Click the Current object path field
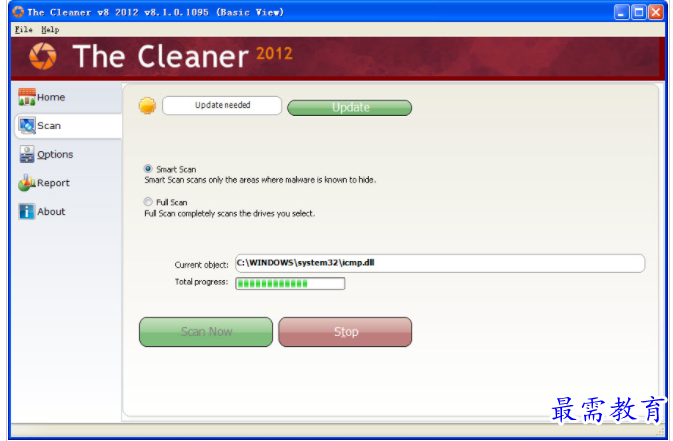Screen dimensions: 673x441 pyautogui.click(x=440, y=263)
